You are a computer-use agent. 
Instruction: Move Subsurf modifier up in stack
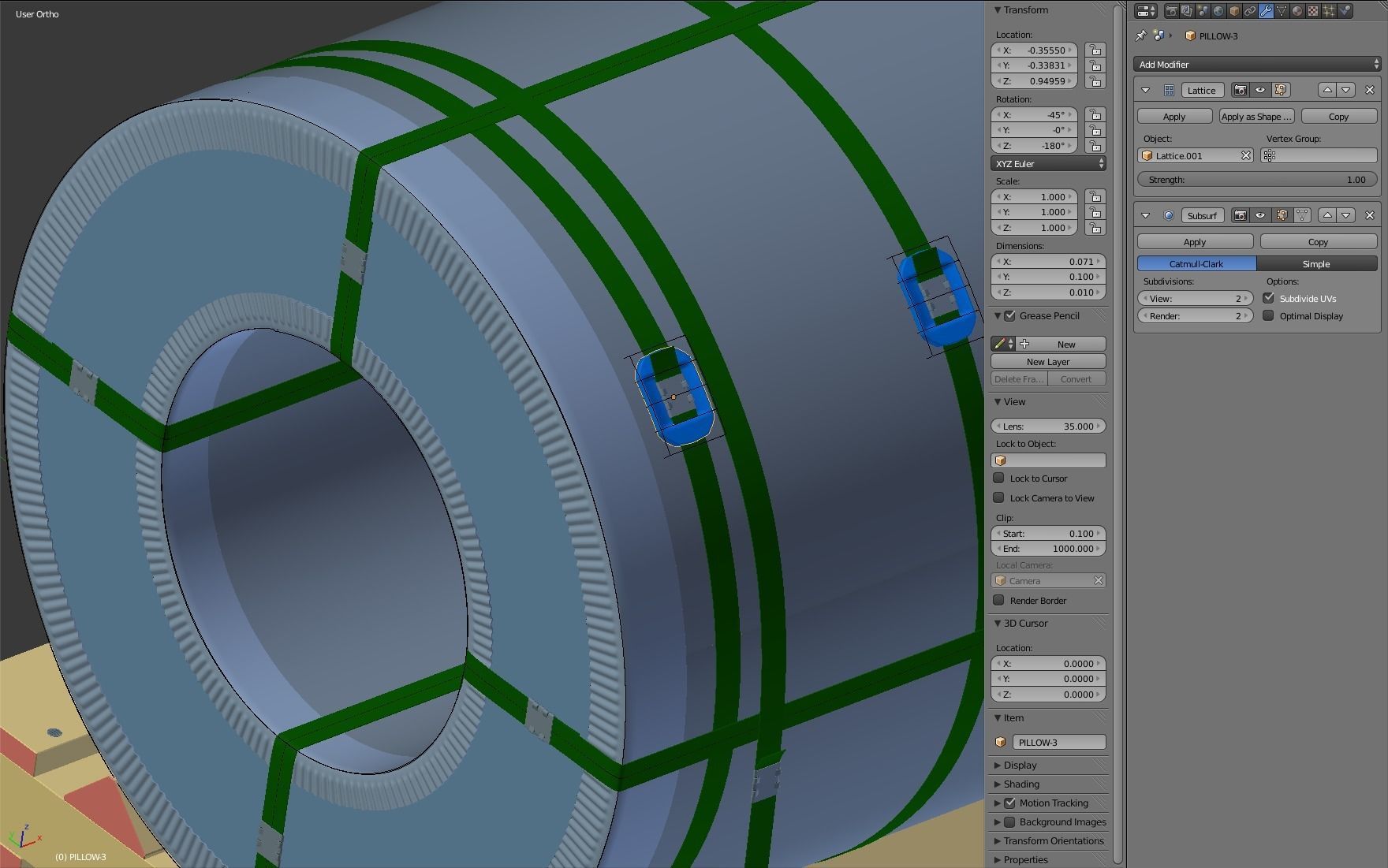(x=1327, y=215)
